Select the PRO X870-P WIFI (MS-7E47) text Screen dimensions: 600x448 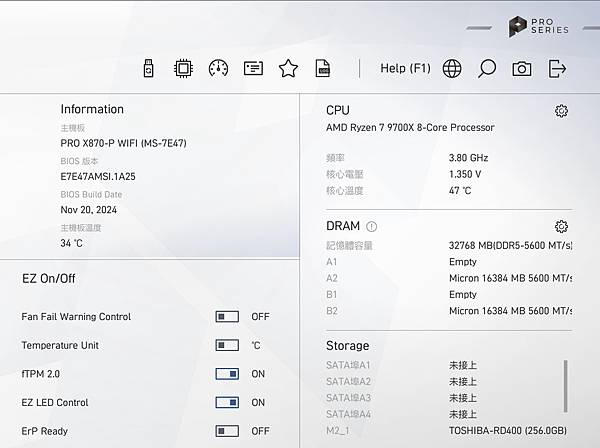tap(123, 143)
